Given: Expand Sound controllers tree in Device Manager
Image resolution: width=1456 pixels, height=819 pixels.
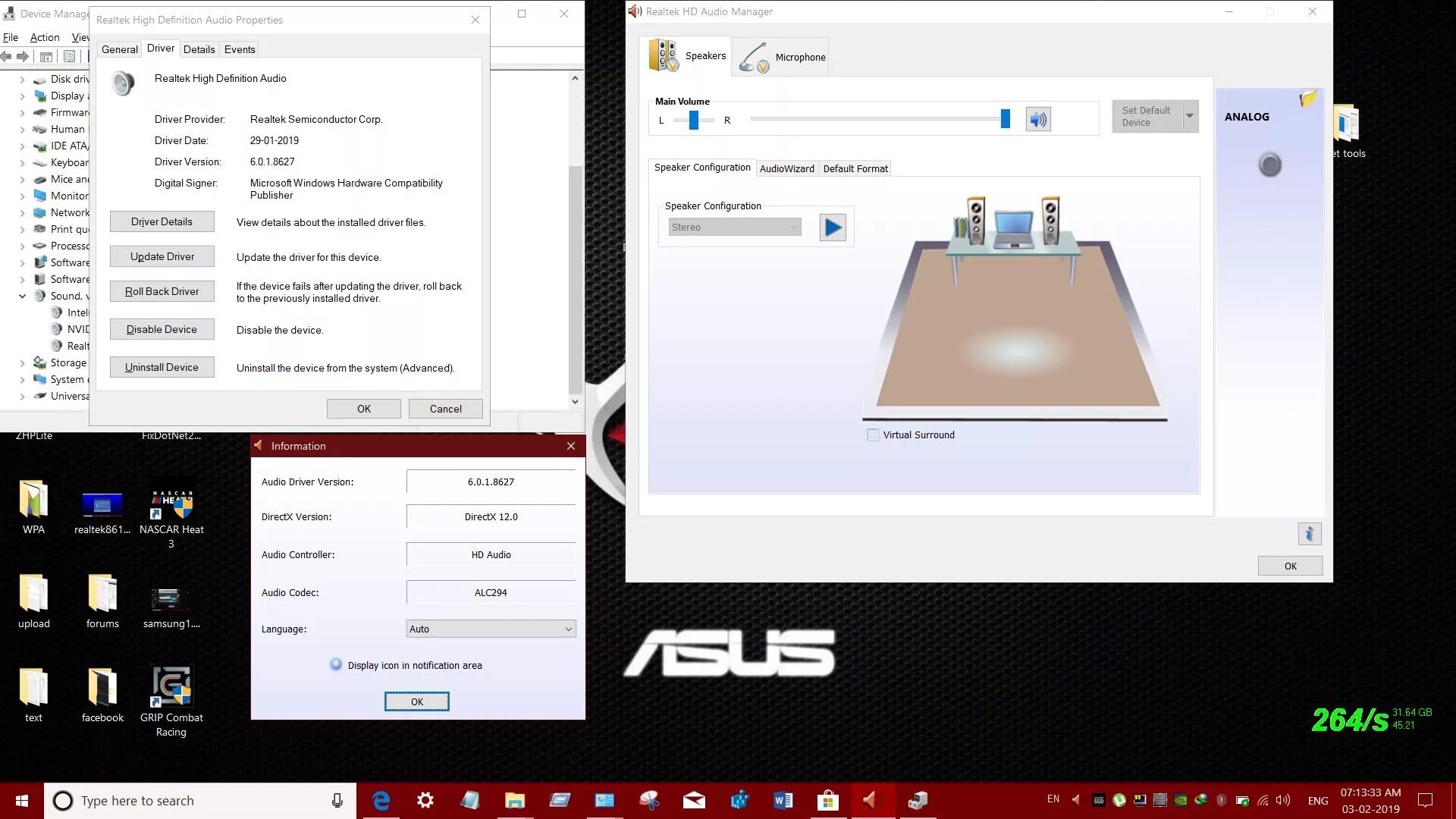Looking at the screenshot, I should click(x=22, y=296).
